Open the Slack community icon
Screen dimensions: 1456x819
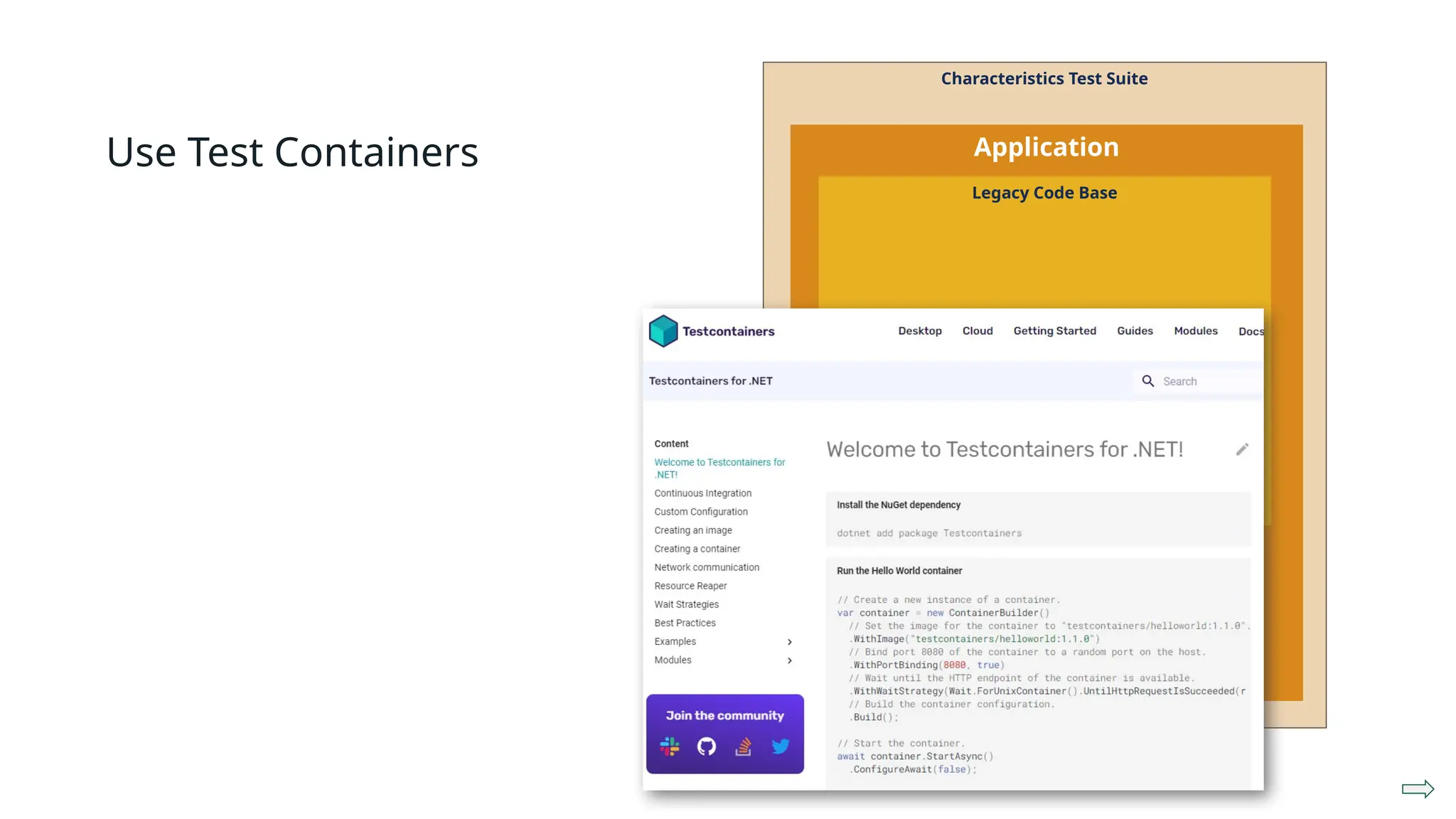(670, 746)
